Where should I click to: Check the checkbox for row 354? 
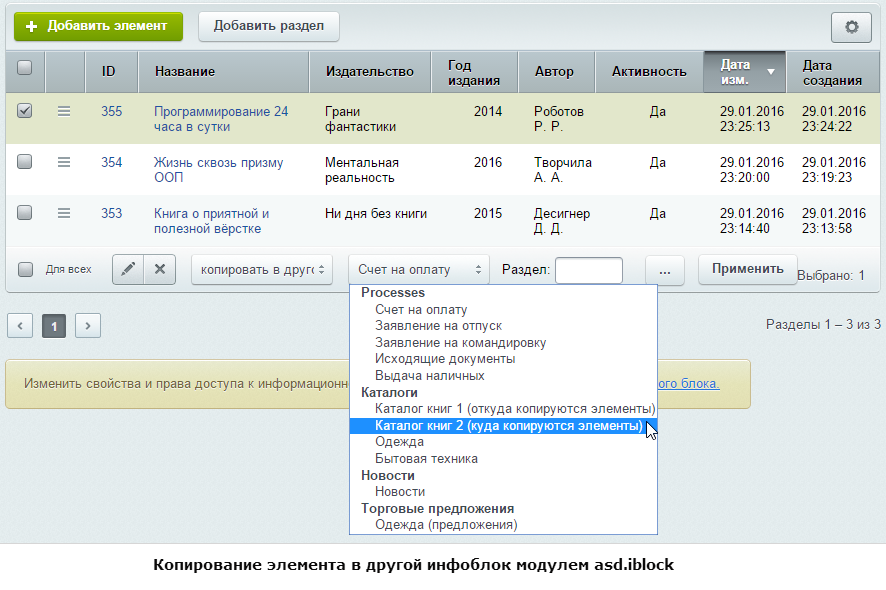coord(25,162)
